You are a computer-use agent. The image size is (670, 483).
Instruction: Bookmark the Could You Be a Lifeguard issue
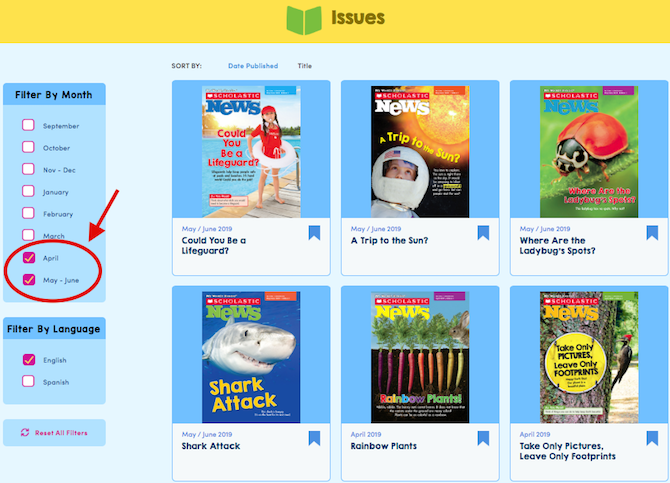point(314,233)
